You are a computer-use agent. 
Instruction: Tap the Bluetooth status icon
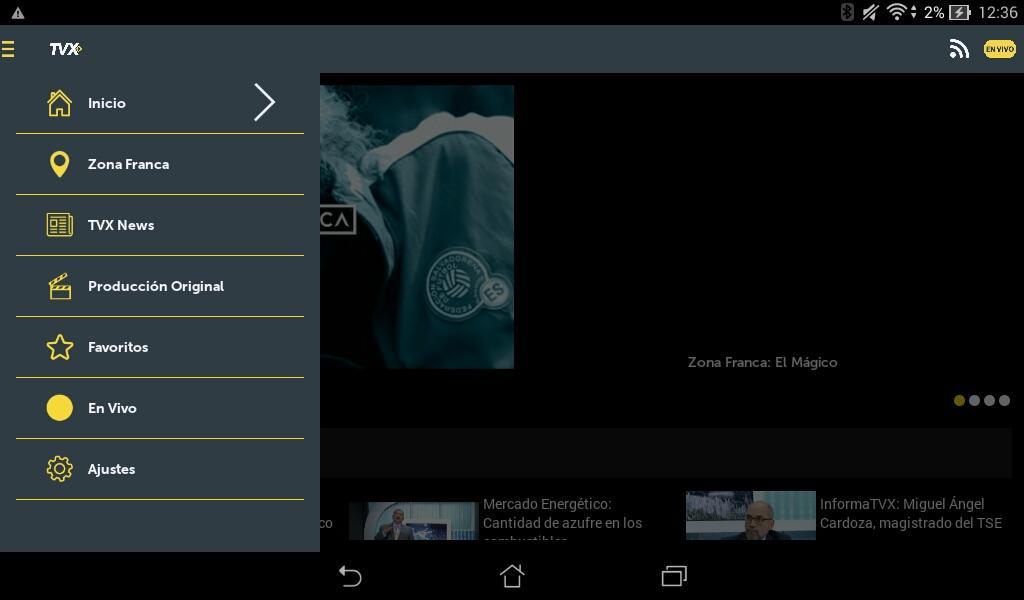click(x=847, y=12)
